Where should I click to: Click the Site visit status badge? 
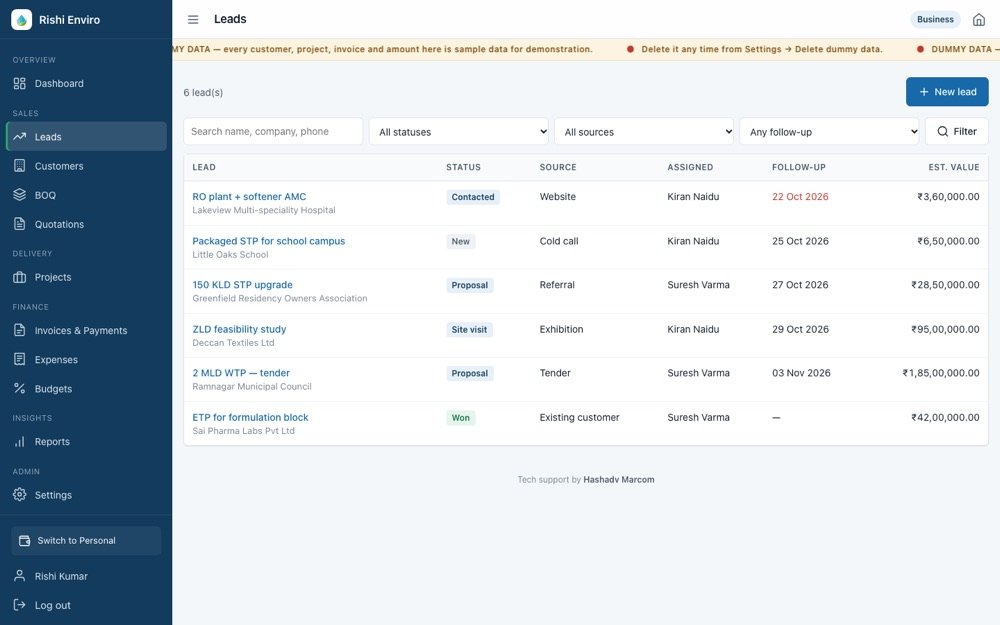469,330
